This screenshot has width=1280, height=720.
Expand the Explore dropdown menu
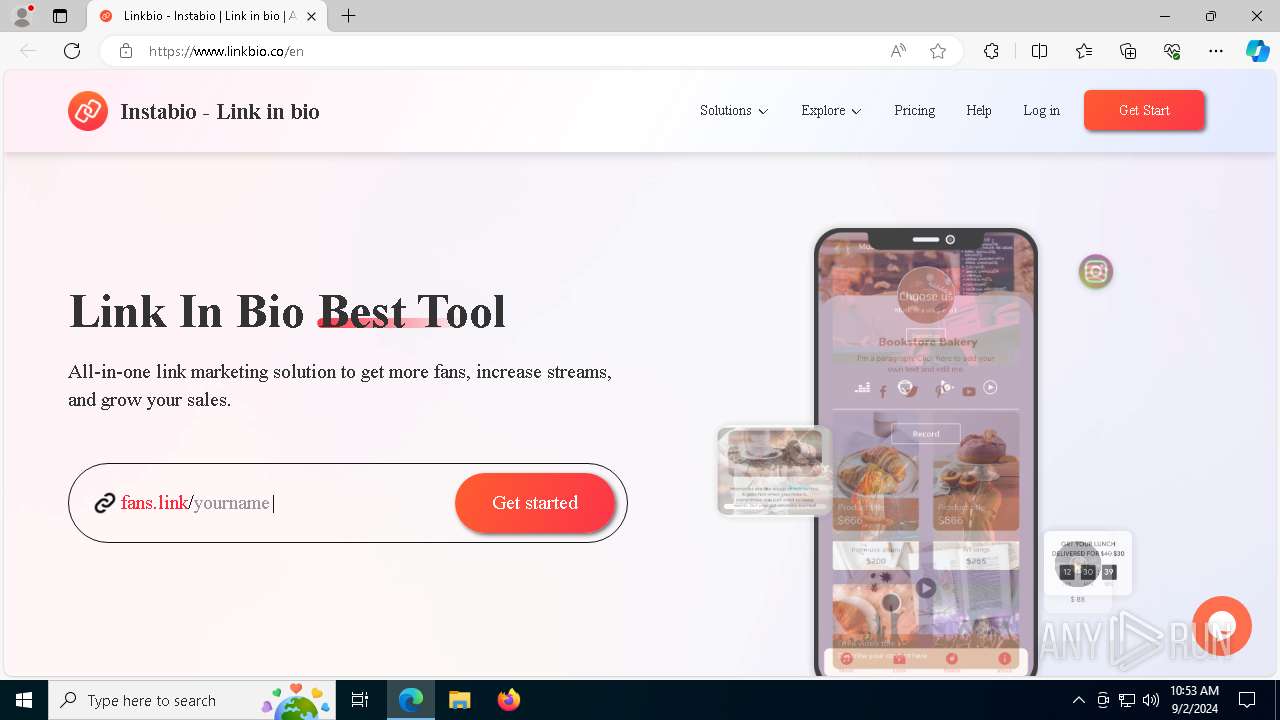point(831,111)
